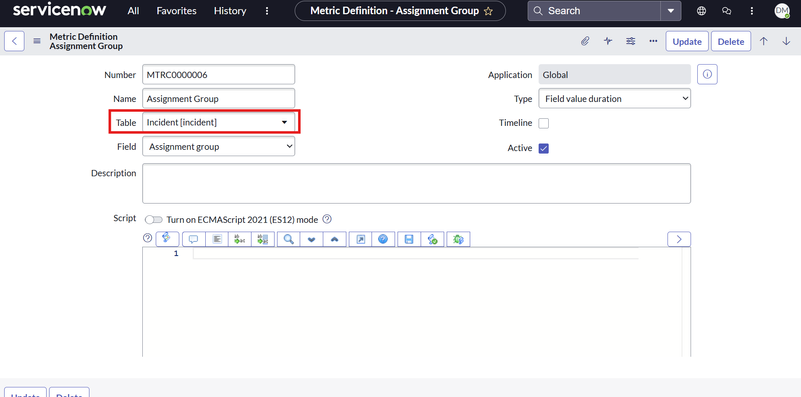Open the globe scope picker icon
This screenshot has width=801, height=397.
tap(701, 11)
